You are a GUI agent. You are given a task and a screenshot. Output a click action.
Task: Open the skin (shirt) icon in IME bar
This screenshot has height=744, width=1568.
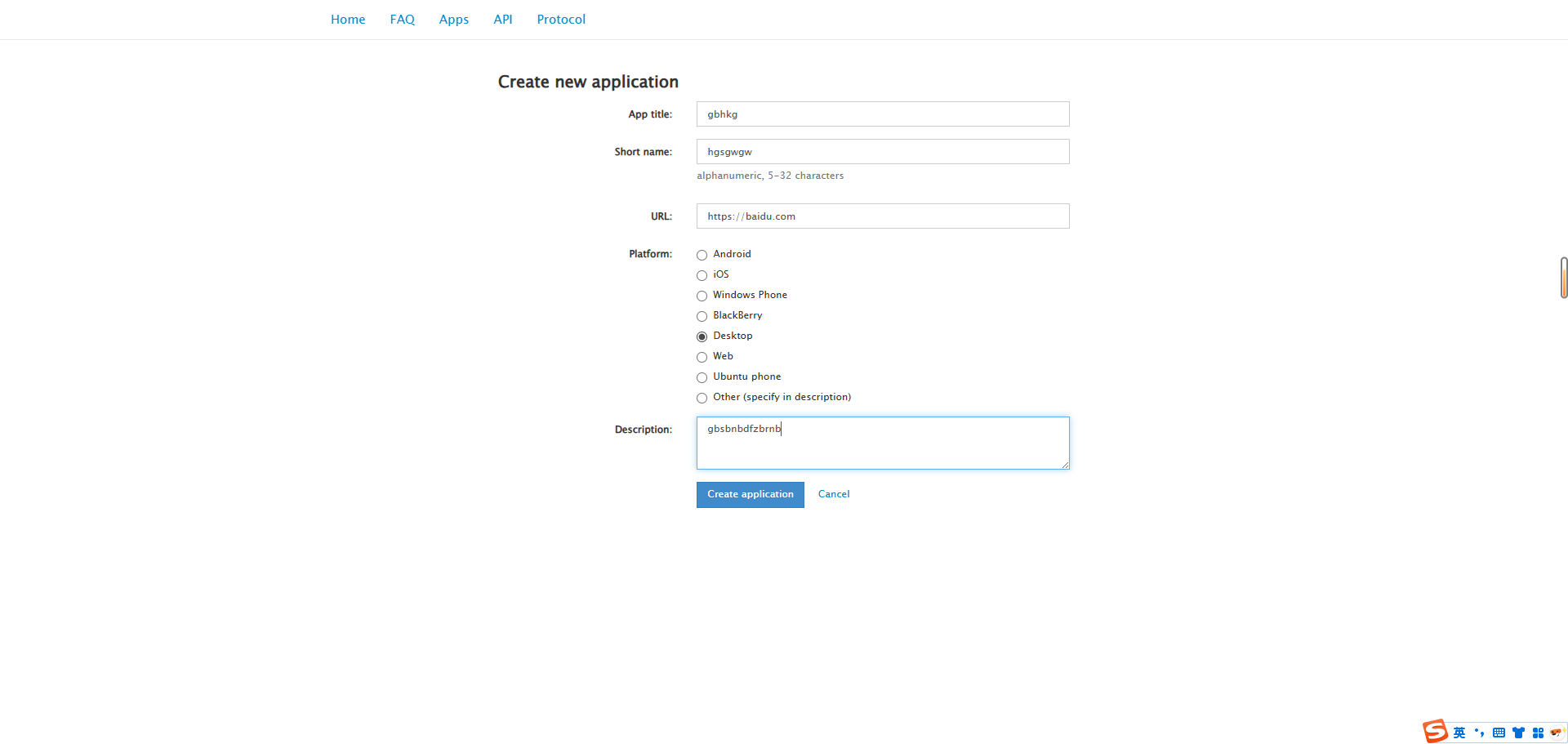1518,733
